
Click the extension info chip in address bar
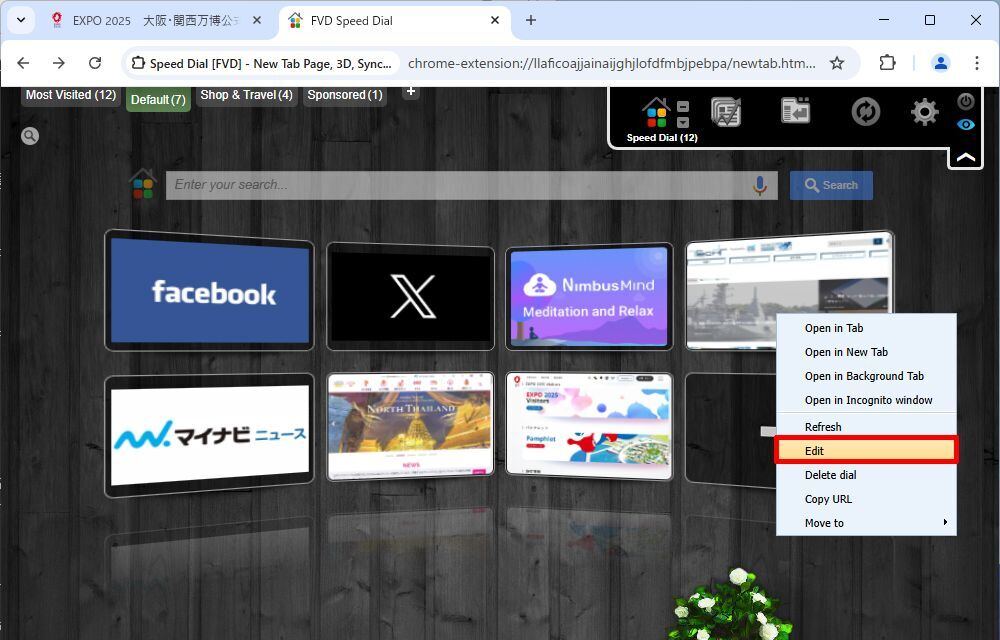[261, 63]
